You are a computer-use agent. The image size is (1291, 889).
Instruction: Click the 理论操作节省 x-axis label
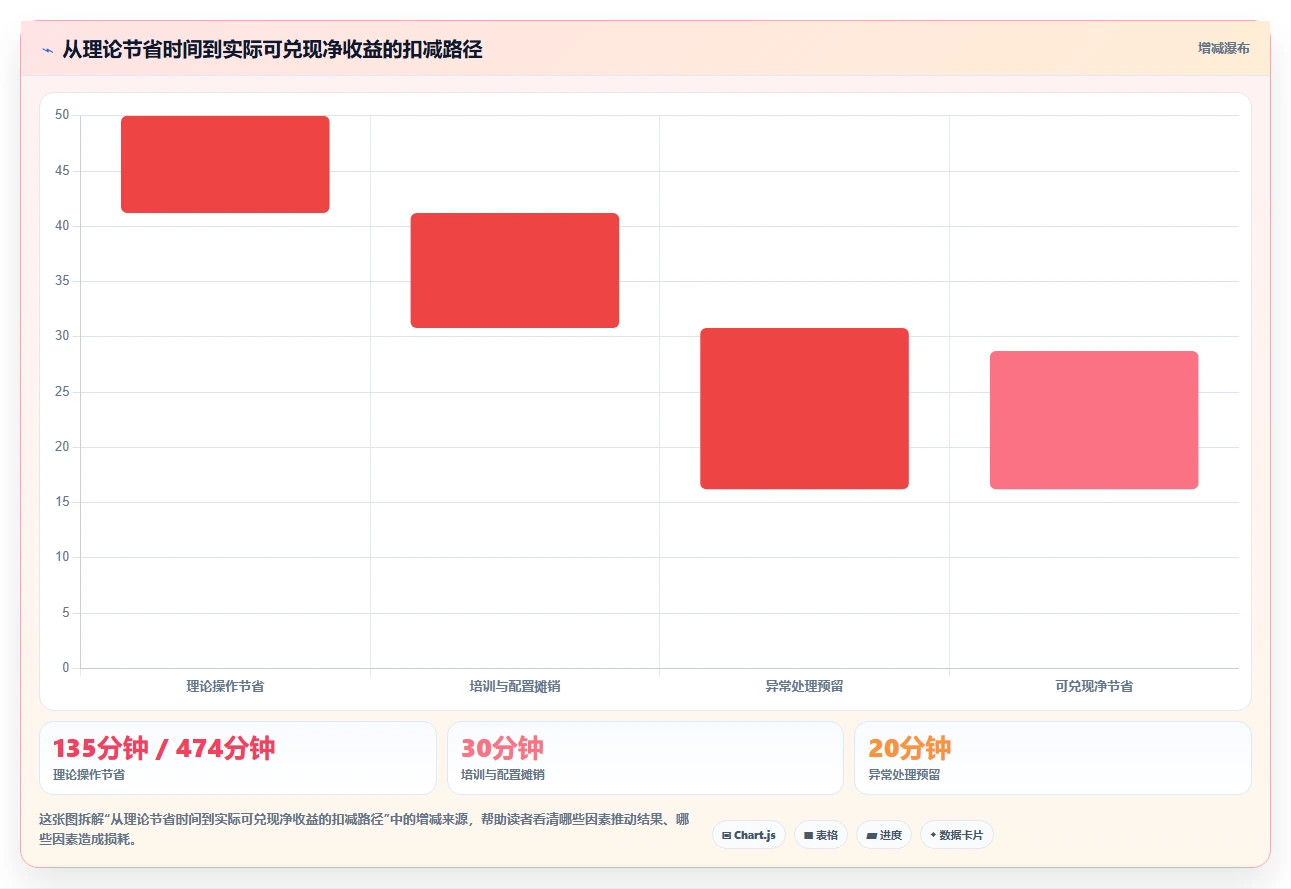coord(225,686)
